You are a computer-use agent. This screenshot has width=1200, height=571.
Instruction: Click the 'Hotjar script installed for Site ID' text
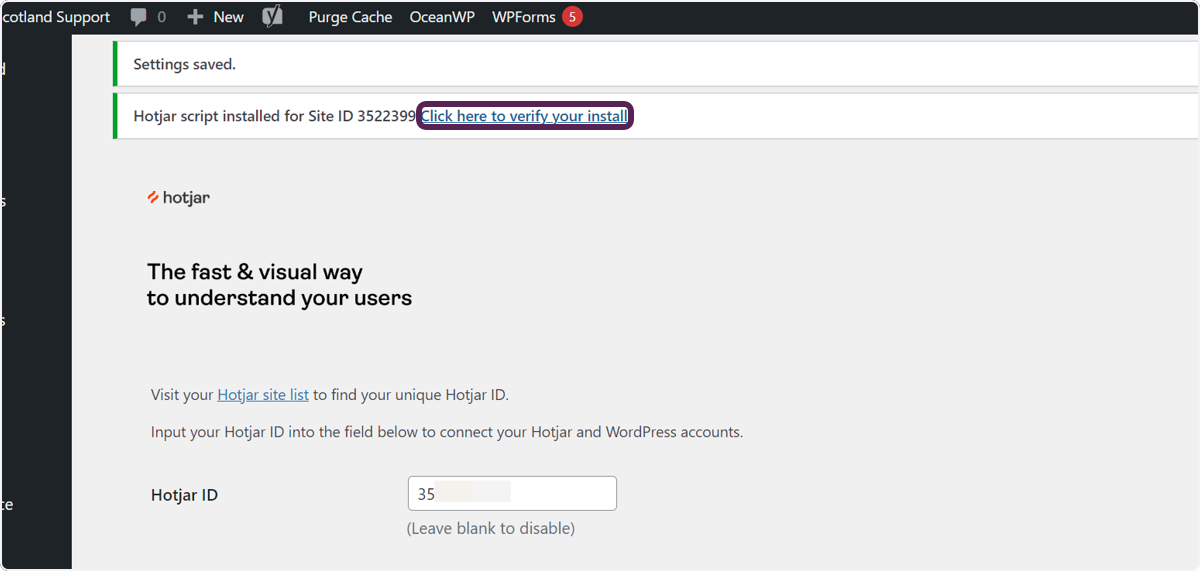[x=274, y=116]
